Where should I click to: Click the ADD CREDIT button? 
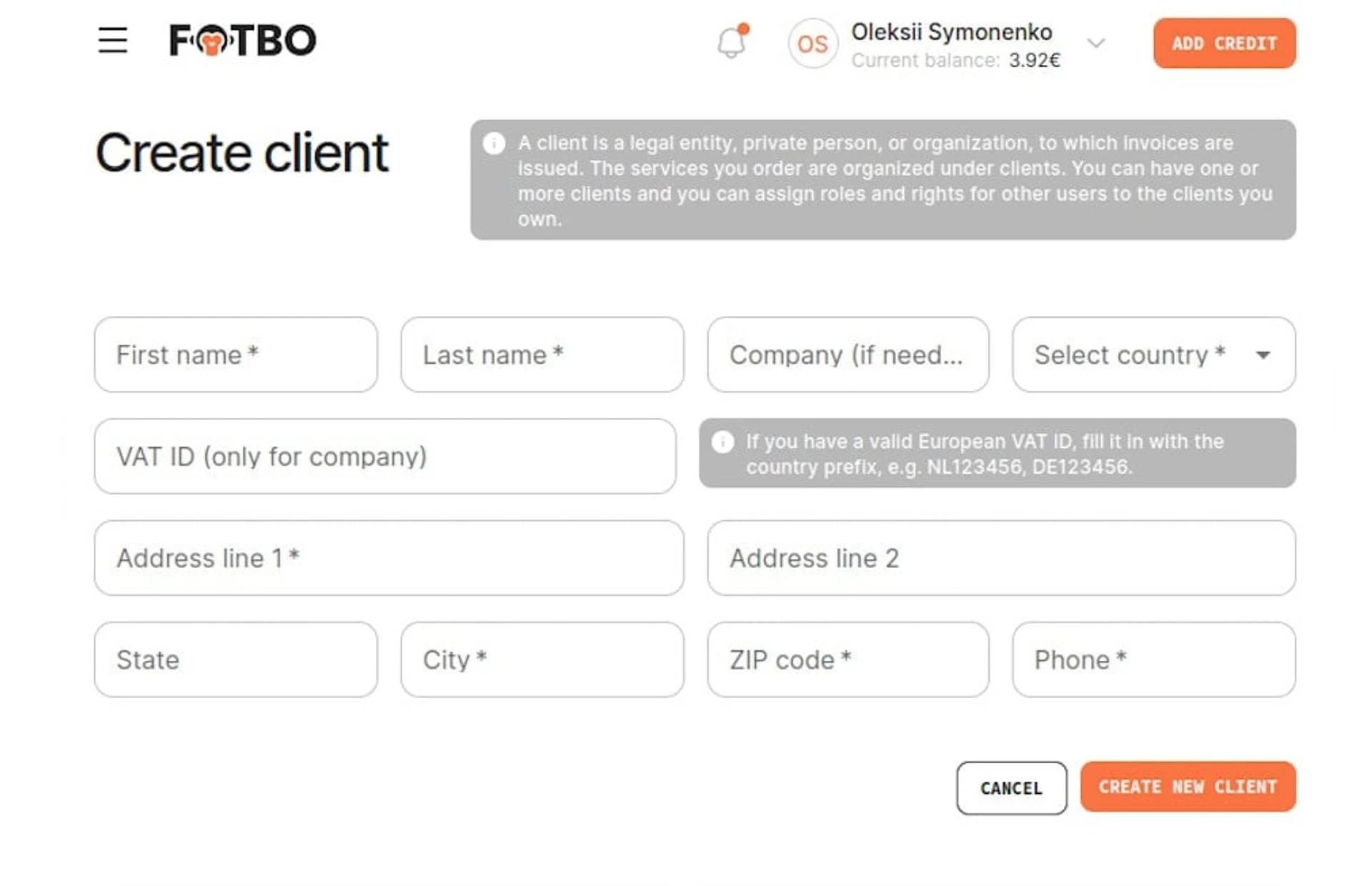click(x=1224, y=44)
